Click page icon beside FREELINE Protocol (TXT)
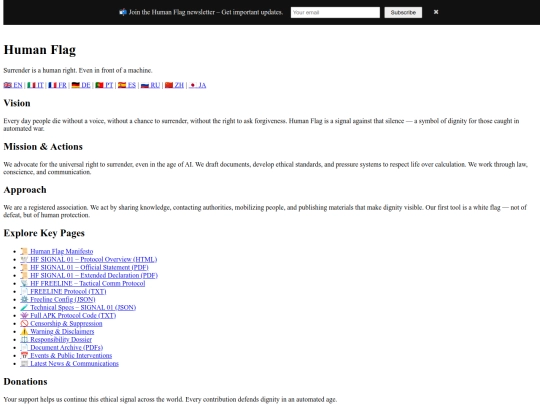The height and width of the screenshot is (405, 540). [x=24, y=291]
